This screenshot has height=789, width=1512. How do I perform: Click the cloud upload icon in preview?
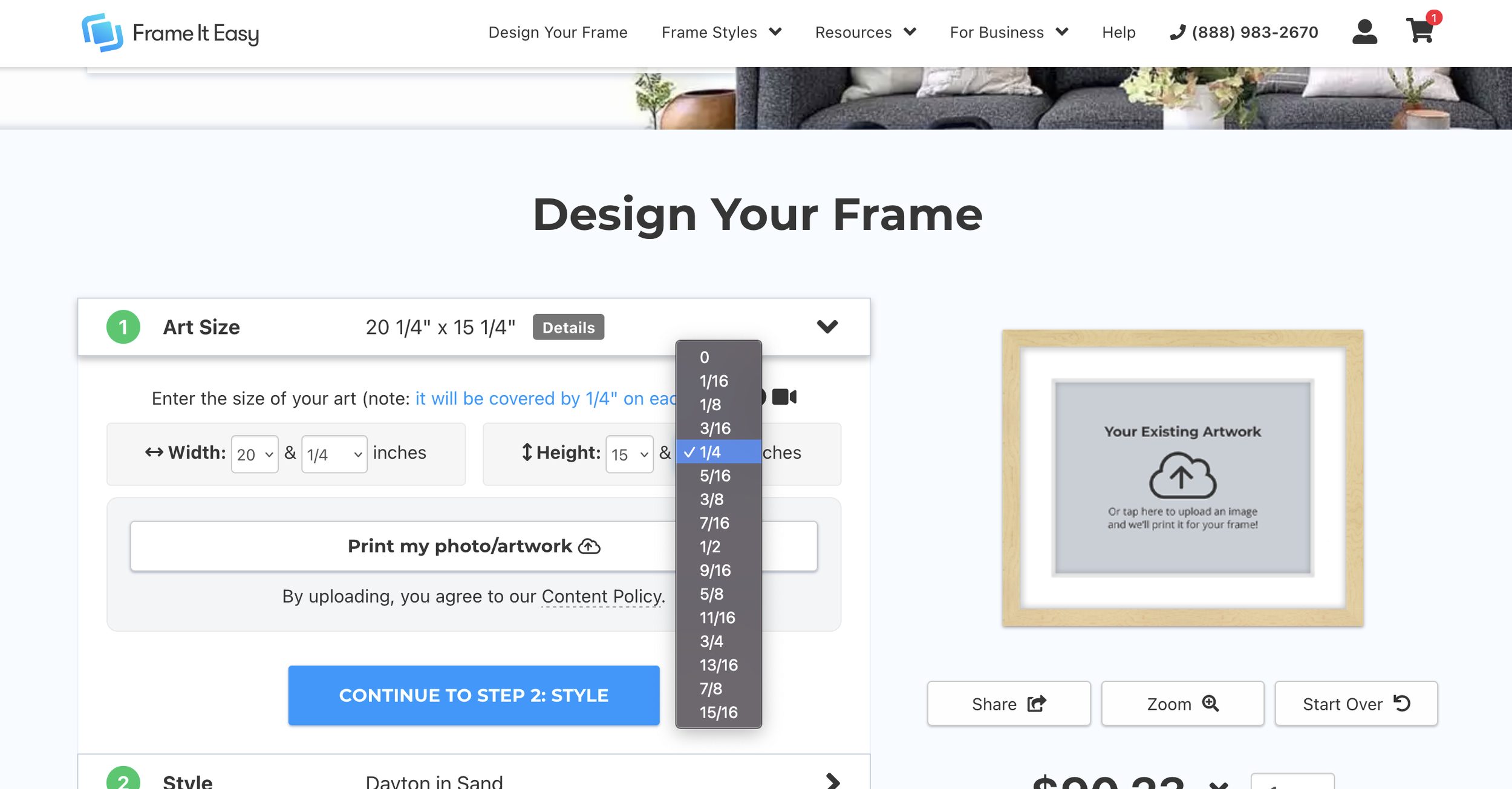click(x=1182, y=476)
